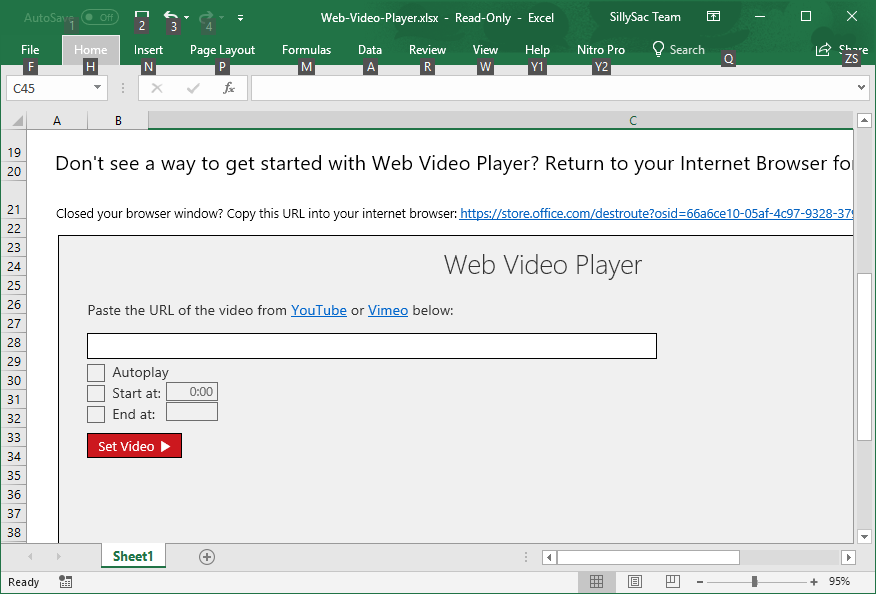Image resolution: width=876 pixels, height=594 pixels.
Task: Select the Data tab
Action: [370, 50]
